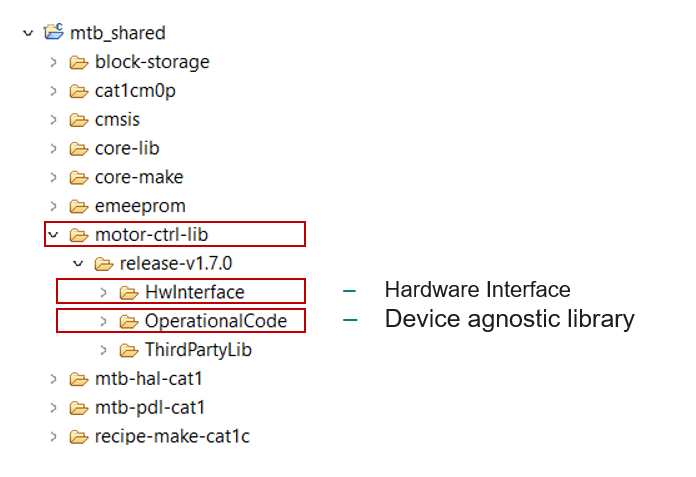
Task: Collapse the motor-ctrl-lib folder
Action: click(53, 235)
